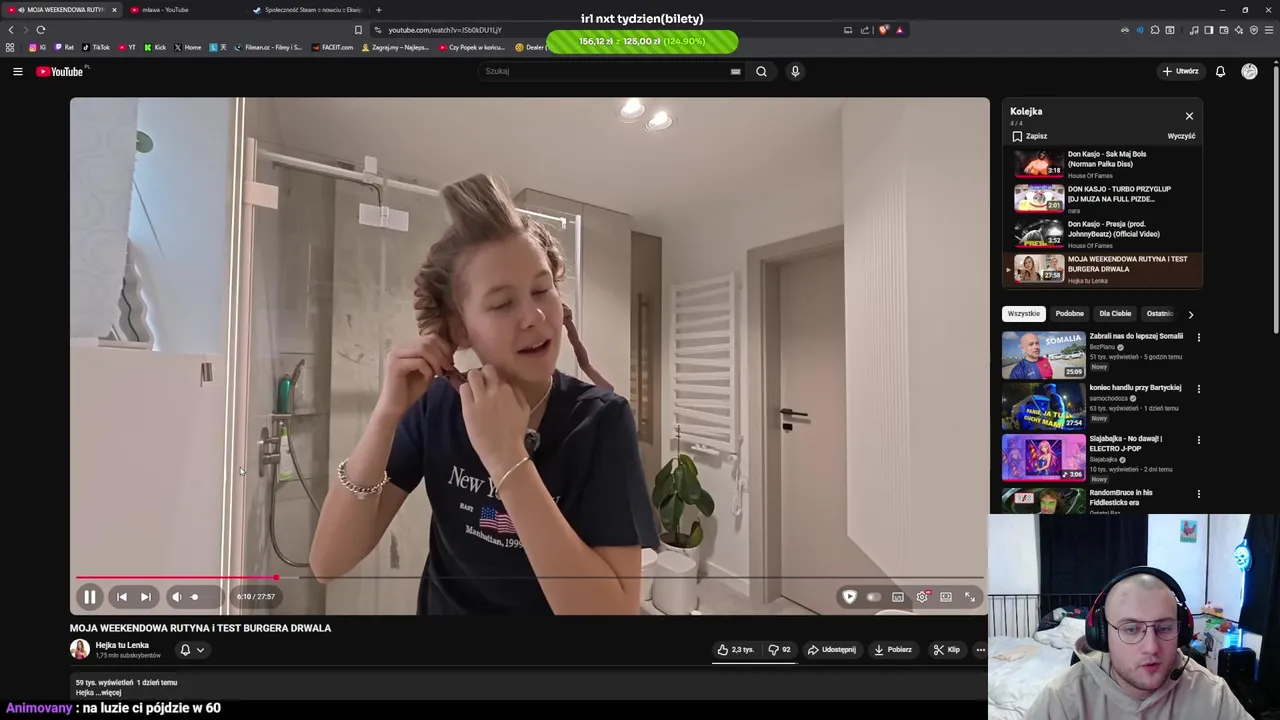This screenshot has height=720, width=1280.
Task: Open the YouTube hamburger guide menu
Action: [x=17, y=71]
